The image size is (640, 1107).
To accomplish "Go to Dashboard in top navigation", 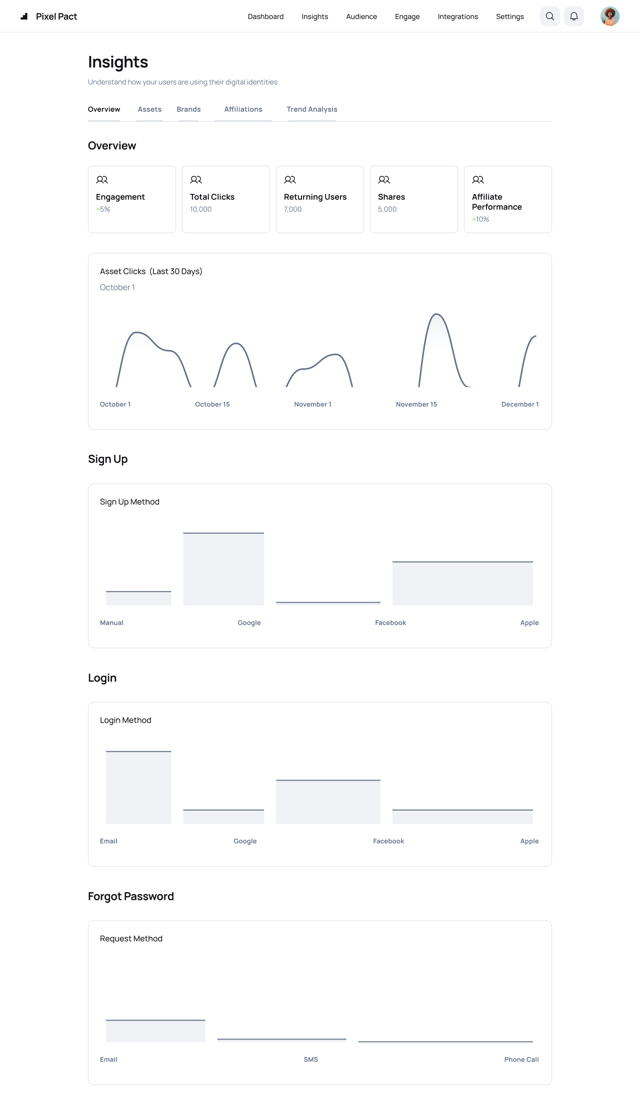I will pyautogui.click(x=265, y=16).
